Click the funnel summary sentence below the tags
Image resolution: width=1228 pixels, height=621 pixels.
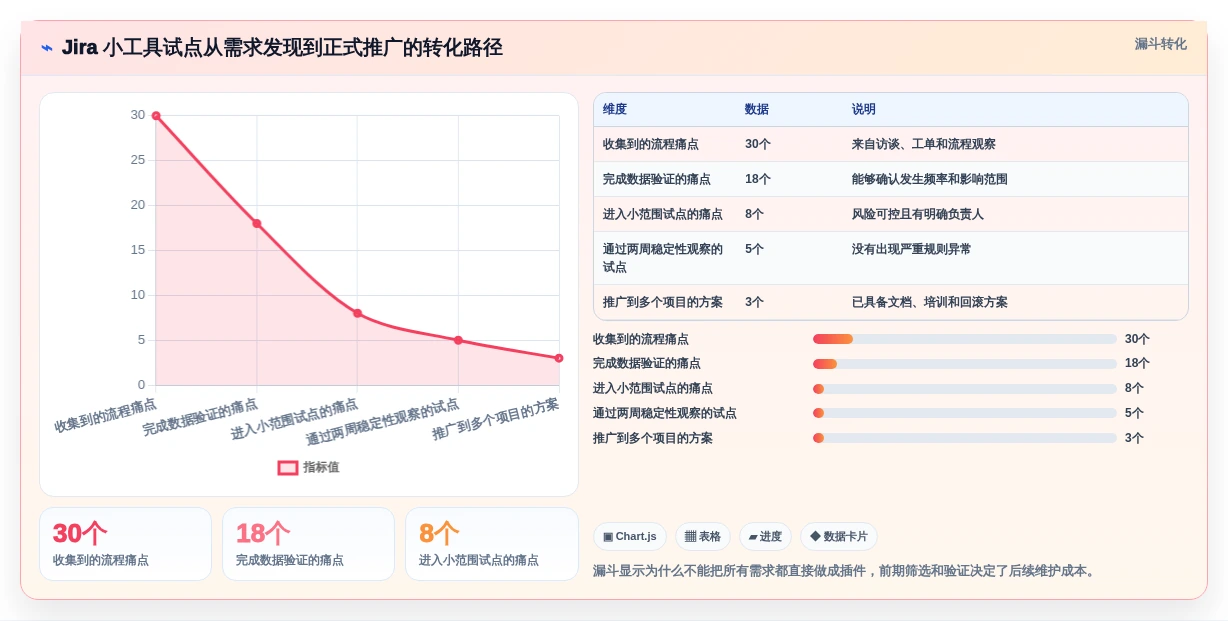click(846, 571)
